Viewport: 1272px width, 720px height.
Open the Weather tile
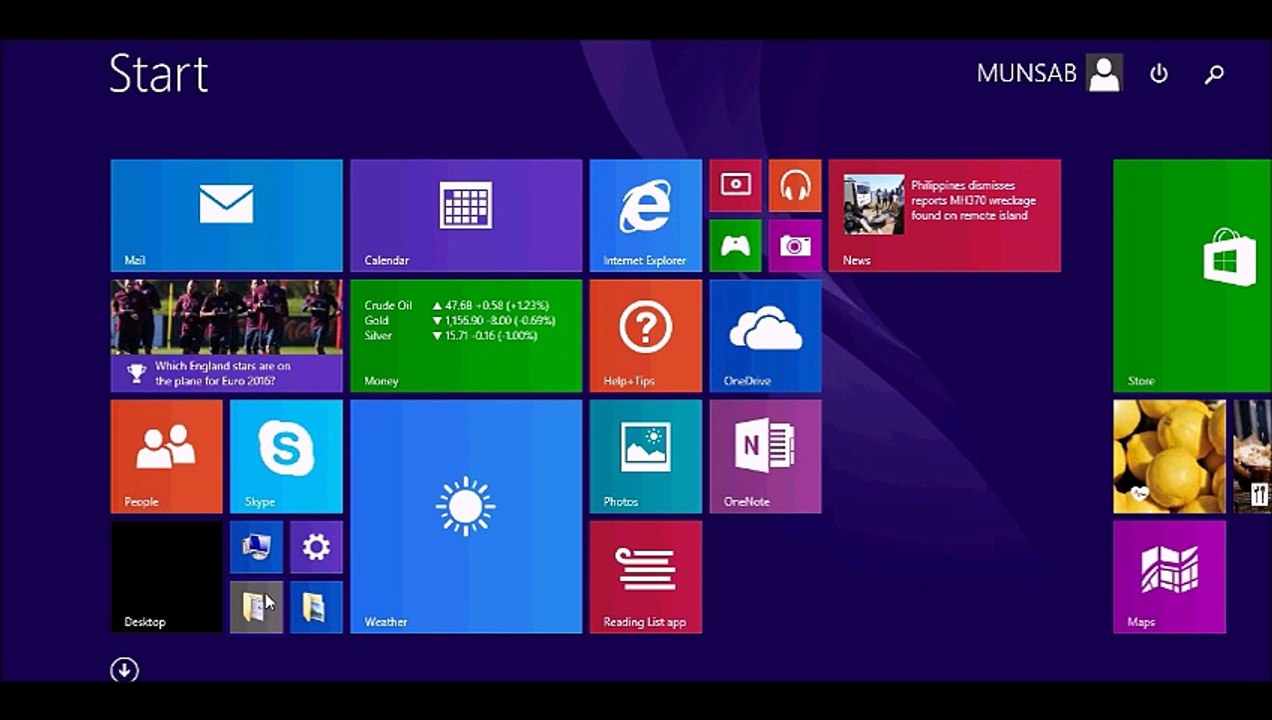(466, 516)
